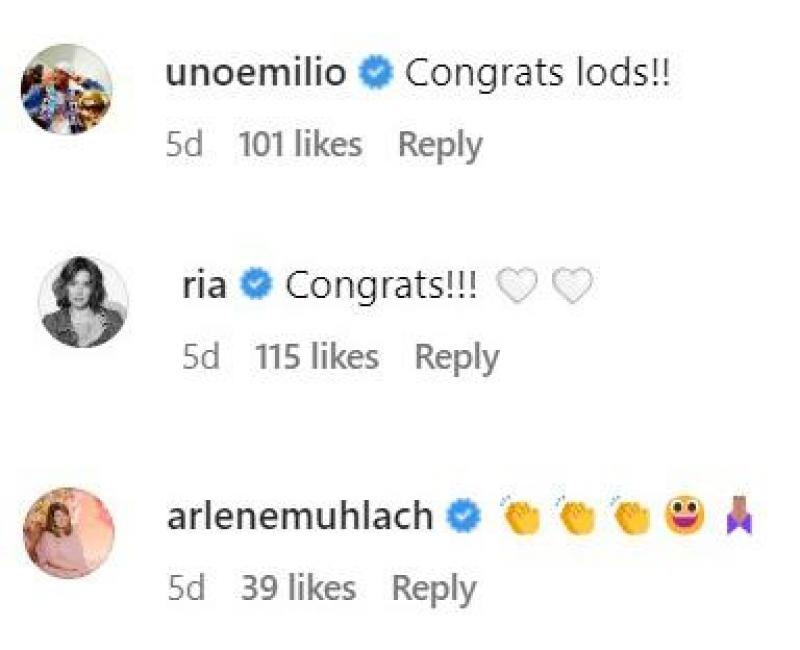Go to arlenemuhlach's profile via username
The height and width of the screenshot is (650, 800).
click(x=297, y=516)
